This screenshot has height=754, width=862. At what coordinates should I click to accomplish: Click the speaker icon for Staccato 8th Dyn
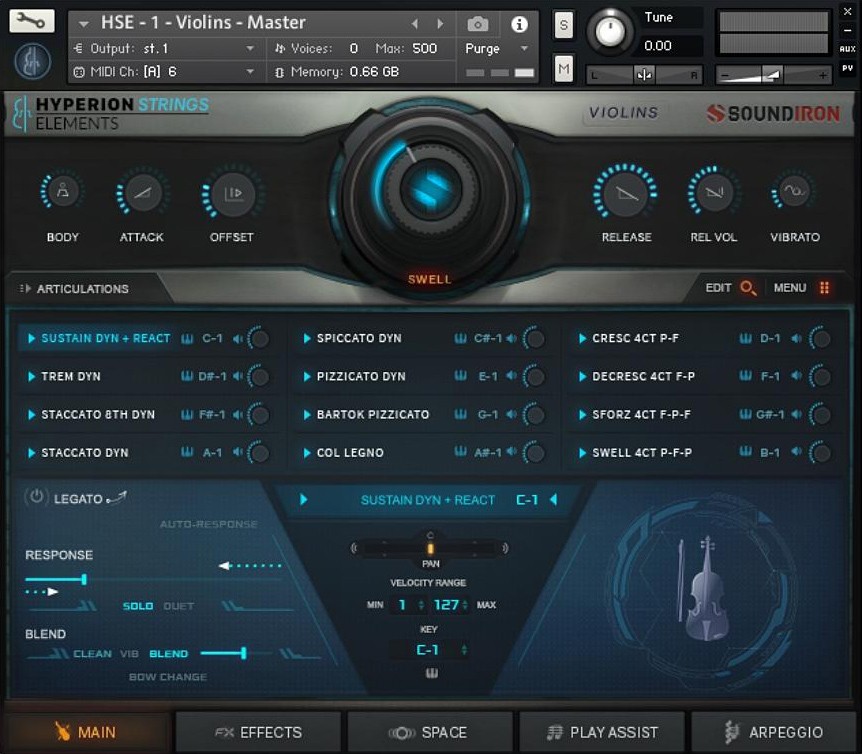pyautogui.click(x=237, y=414)
